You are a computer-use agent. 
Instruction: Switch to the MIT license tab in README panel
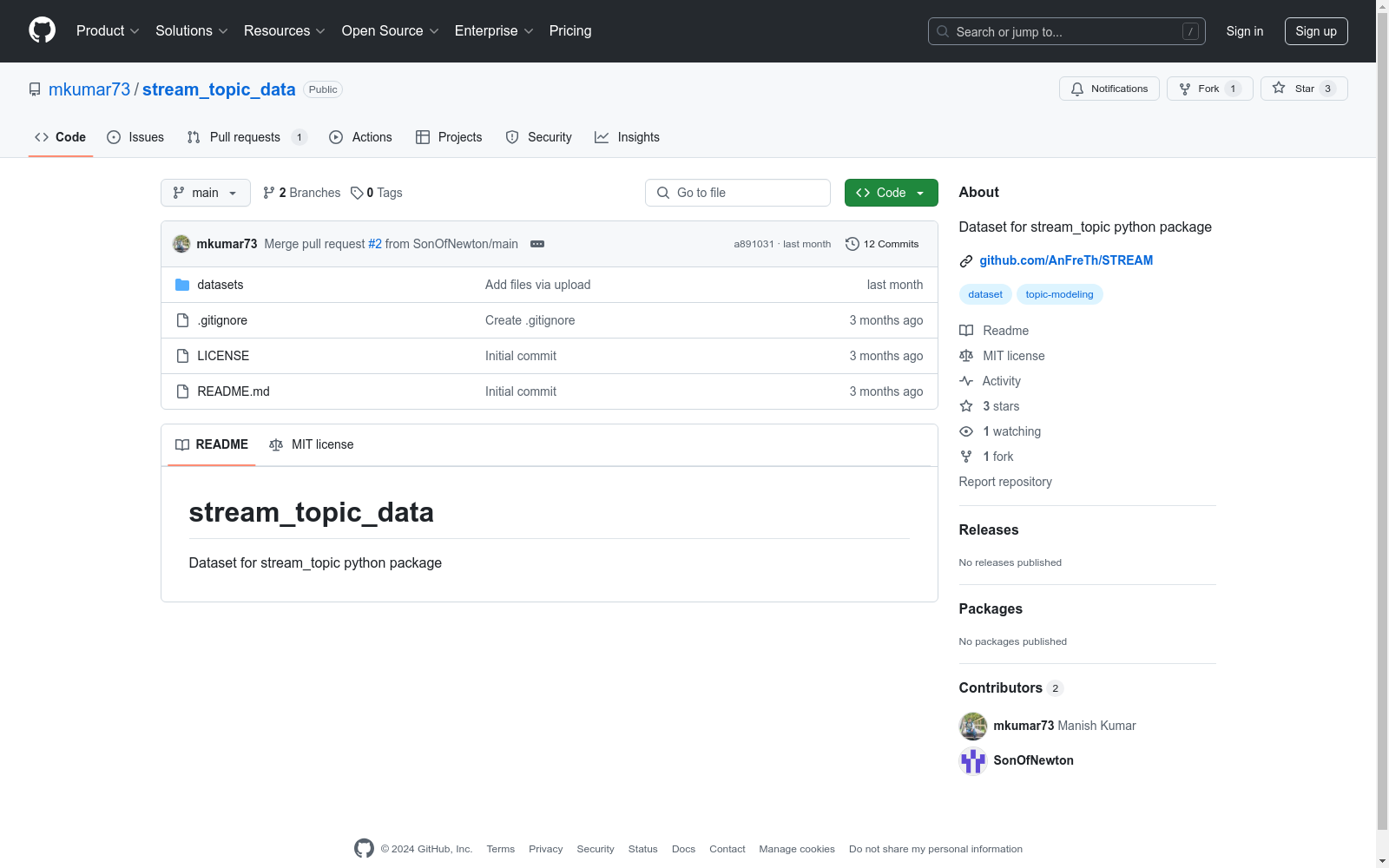[312, 444]
